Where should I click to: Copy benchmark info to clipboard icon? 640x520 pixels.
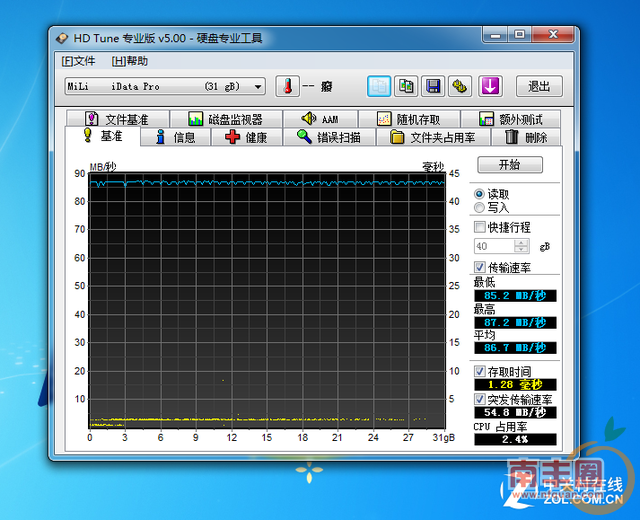point(379,86)
